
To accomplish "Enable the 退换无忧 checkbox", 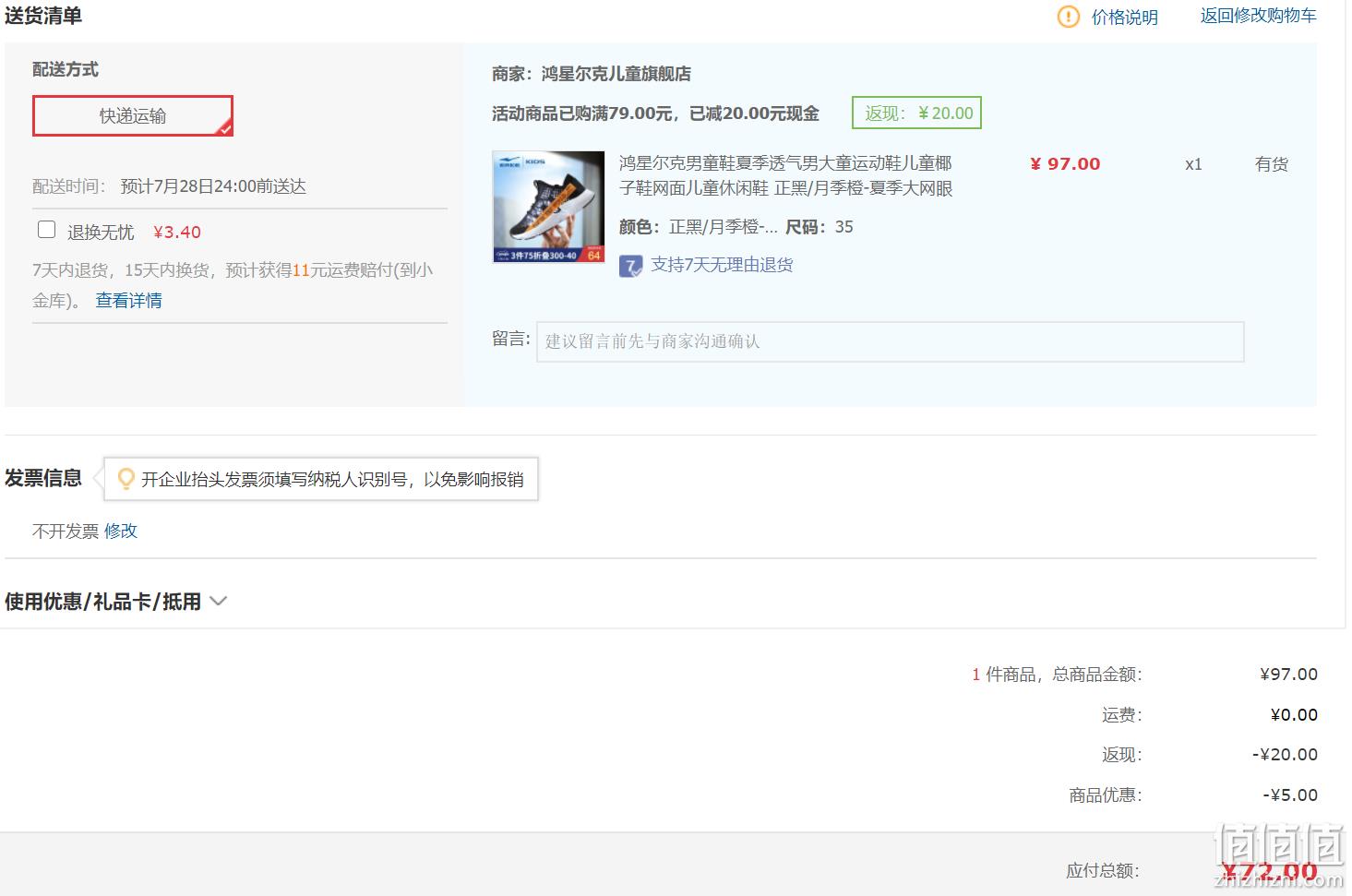I will pos(47,230).
